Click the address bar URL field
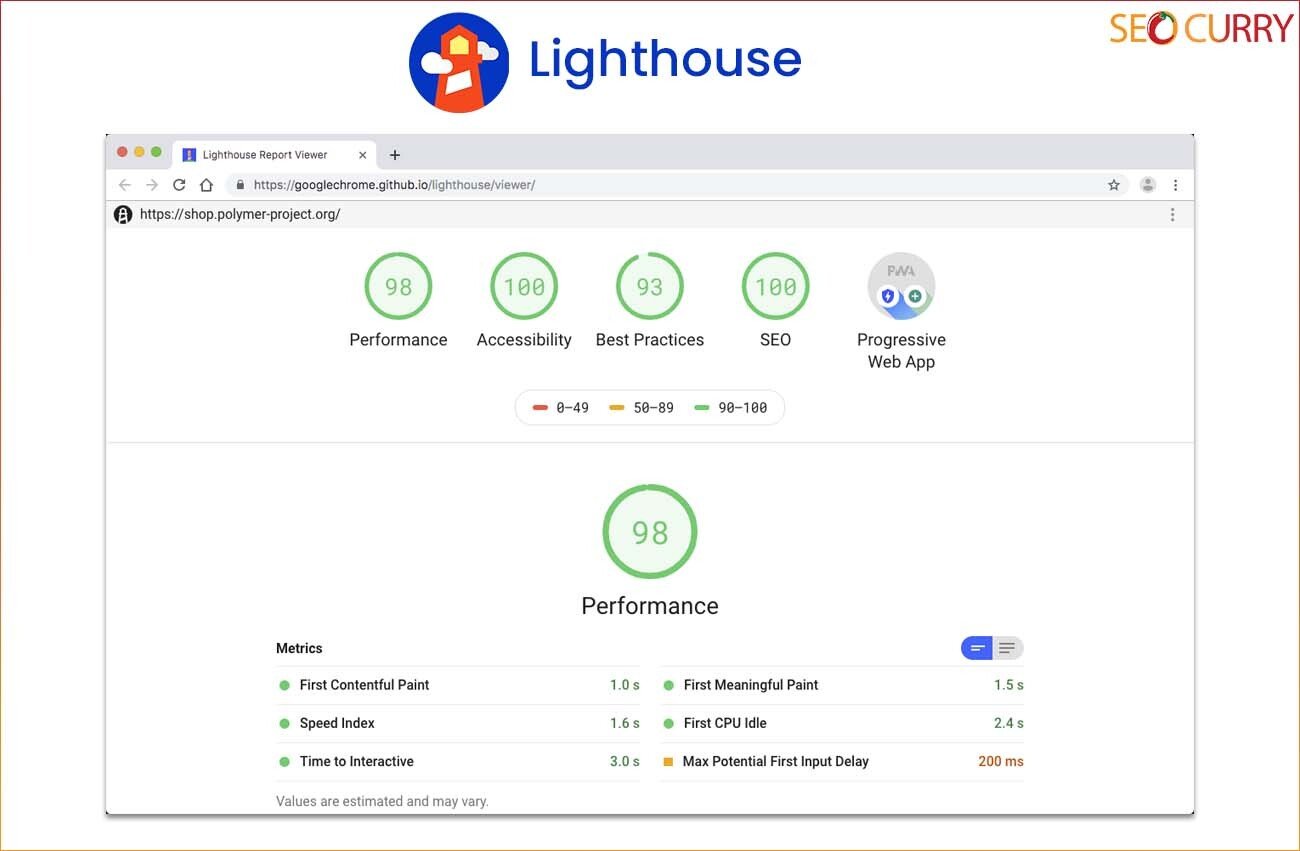 pos(677,185)
